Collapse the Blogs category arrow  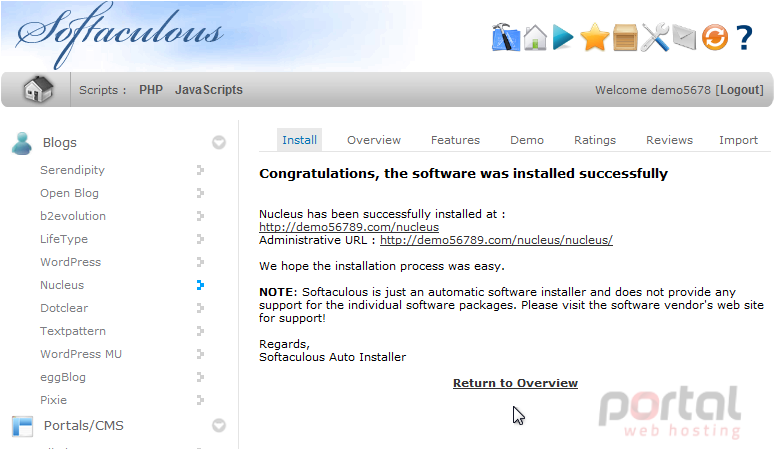point(219,143)
